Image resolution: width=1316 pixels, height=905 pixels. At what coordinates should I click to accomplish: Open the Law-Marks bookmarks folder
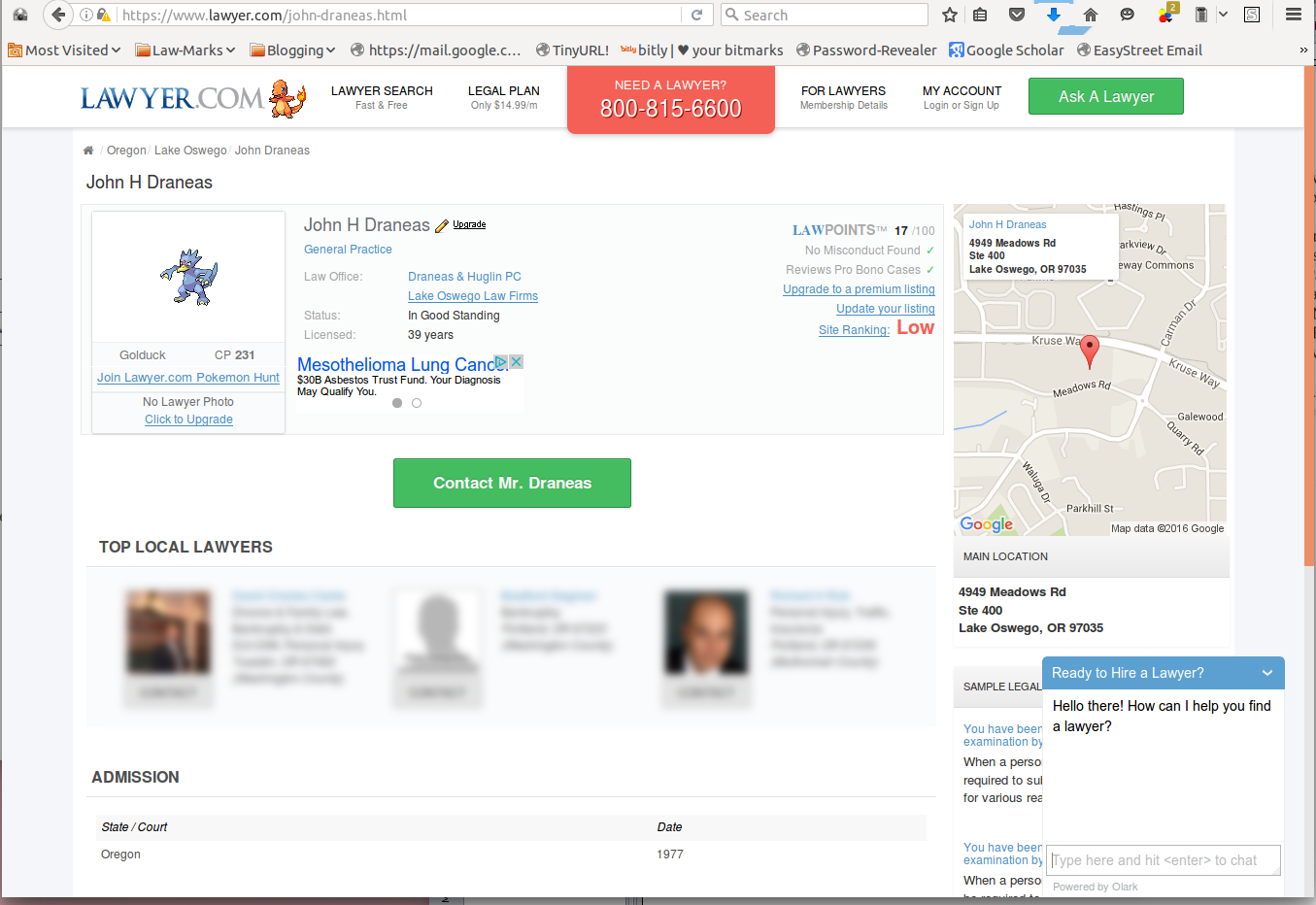point(186,50)
